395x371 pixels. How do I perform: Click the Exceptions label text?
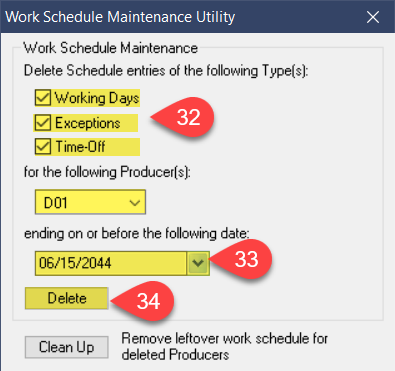(88, 123)
